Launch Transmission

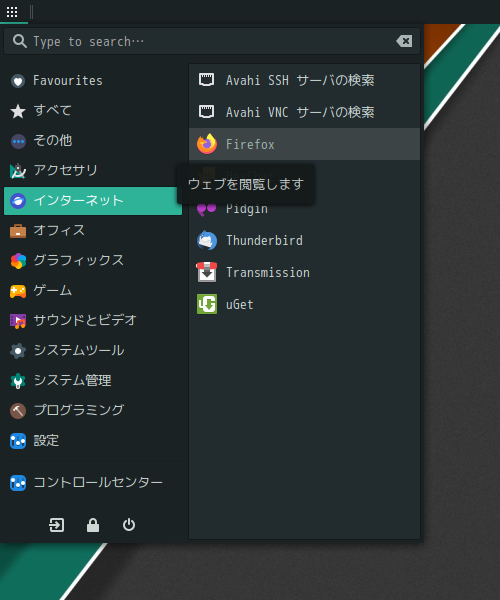click(305, 272)
